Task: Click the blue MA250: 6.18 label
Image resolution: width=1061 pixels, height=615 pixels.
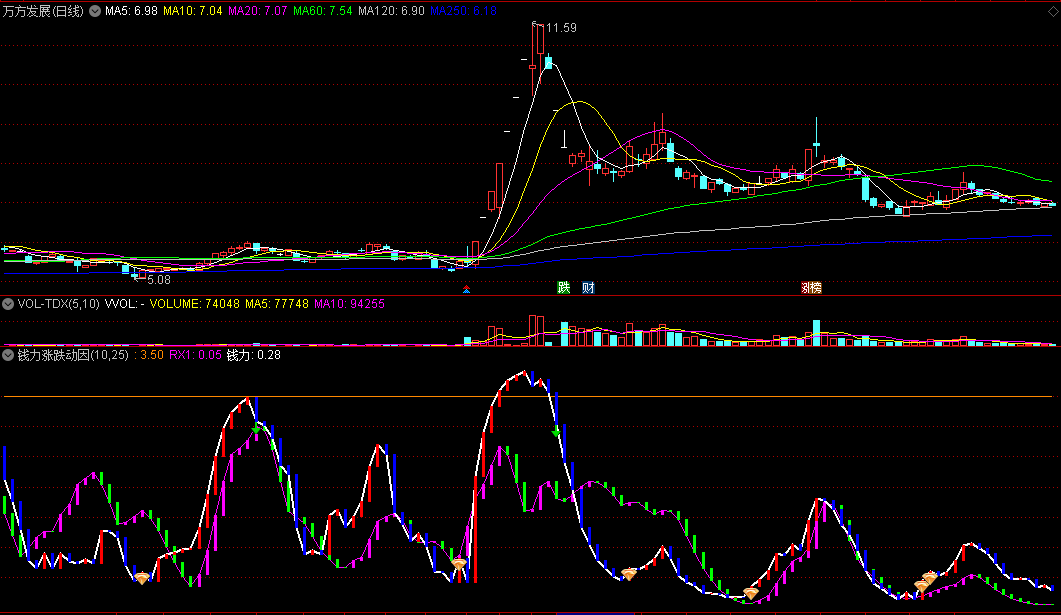Action: (x=464, y=11)
